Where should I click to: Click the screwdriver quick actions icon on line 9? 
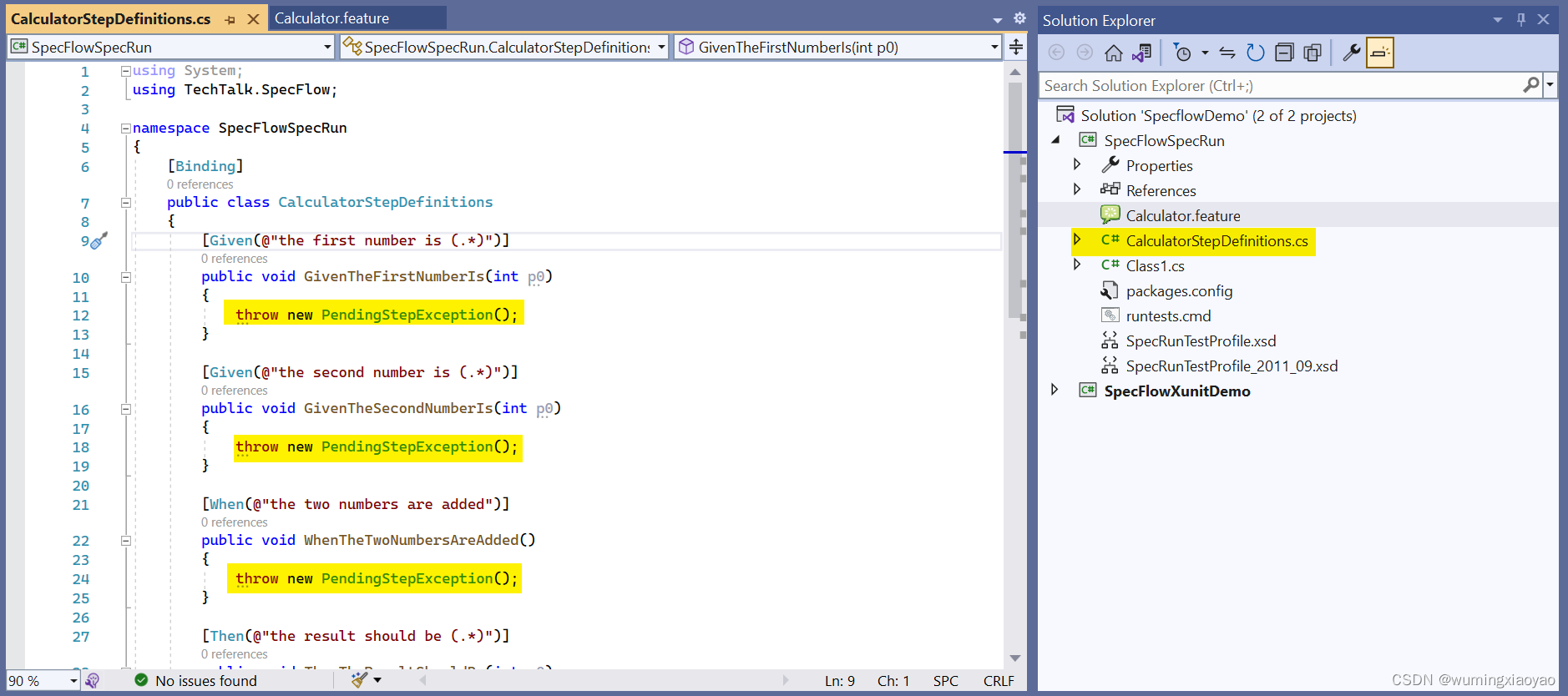click(x=99, y=241)
